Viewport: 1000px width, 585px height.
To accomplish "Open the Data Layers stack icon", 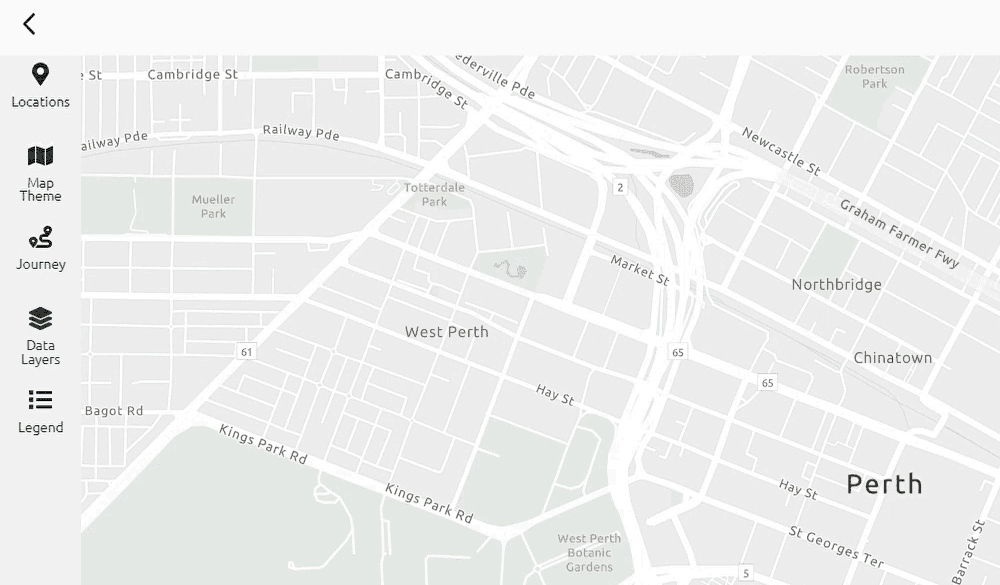I will point(40,318).
